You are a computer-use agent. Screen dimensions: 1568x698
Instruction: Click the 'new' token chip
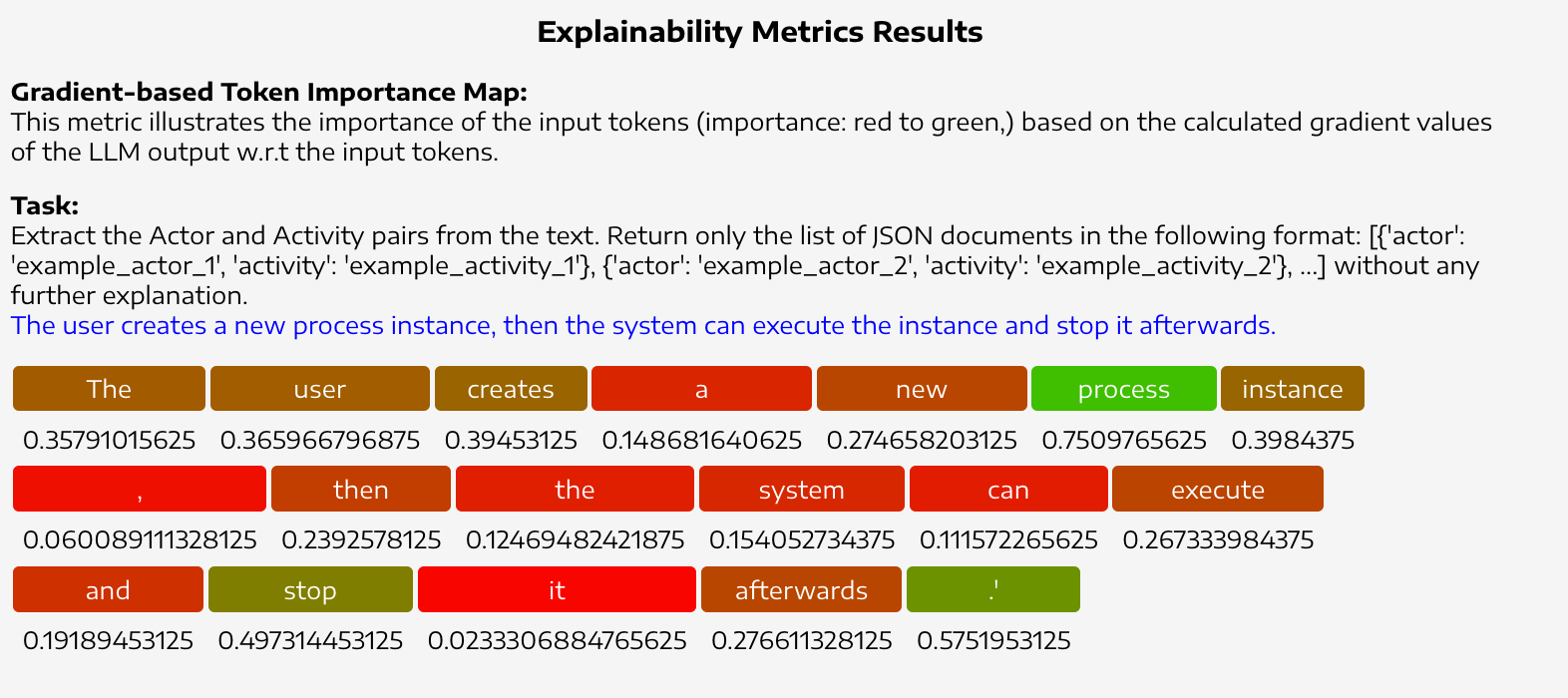point(922,389)
